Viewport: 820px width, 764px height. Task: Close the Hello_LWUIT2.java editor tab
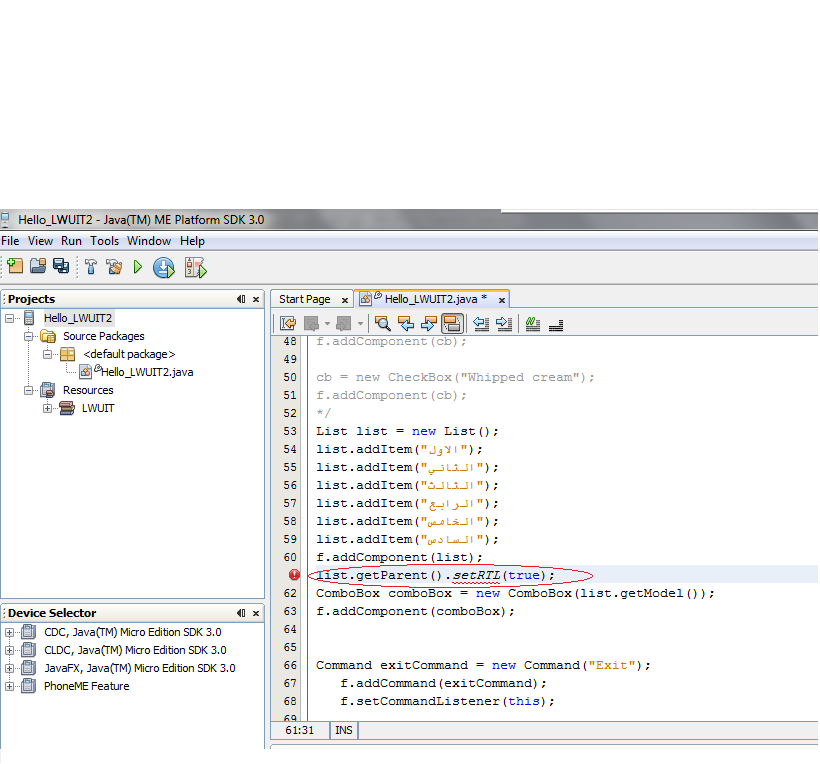click(502, 300)
